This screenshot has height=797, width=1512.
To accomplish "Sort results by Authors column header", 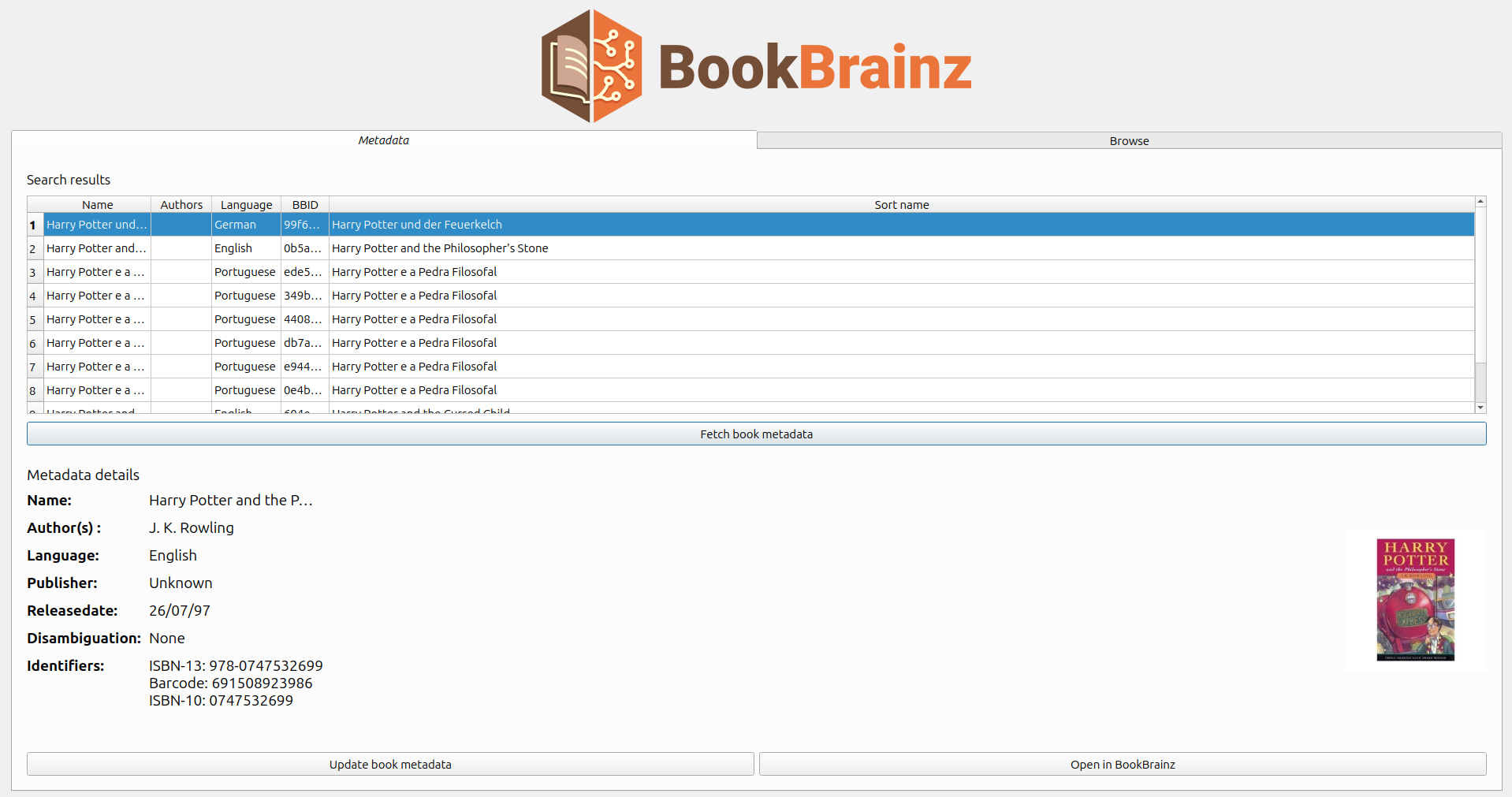I will pyautogui.click(x=181, y=205).
